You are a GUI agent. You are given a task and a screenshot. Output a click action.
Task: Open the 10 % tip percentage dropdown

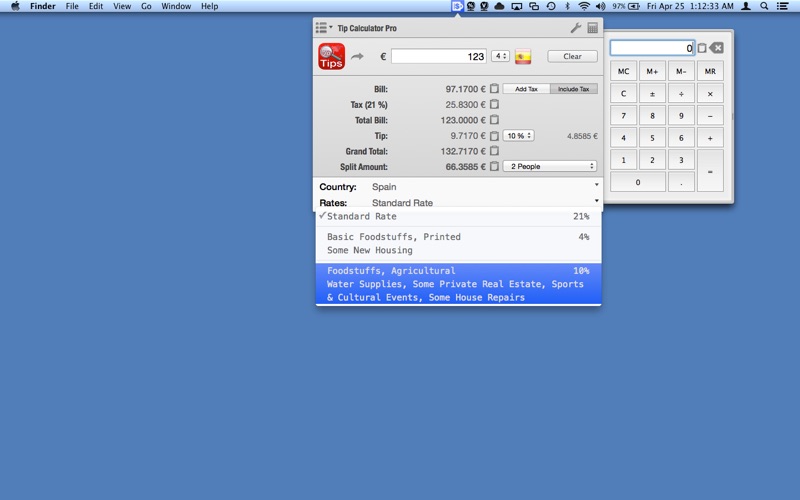(518, 136)
